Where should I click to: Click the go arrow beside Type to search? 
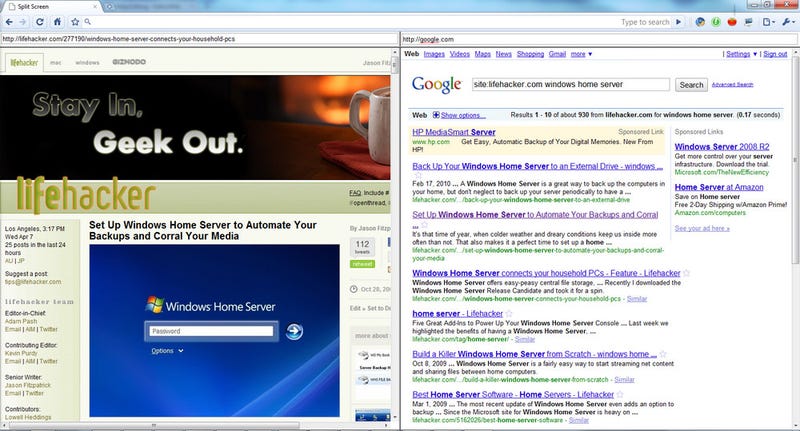click(x=679, y=22)
